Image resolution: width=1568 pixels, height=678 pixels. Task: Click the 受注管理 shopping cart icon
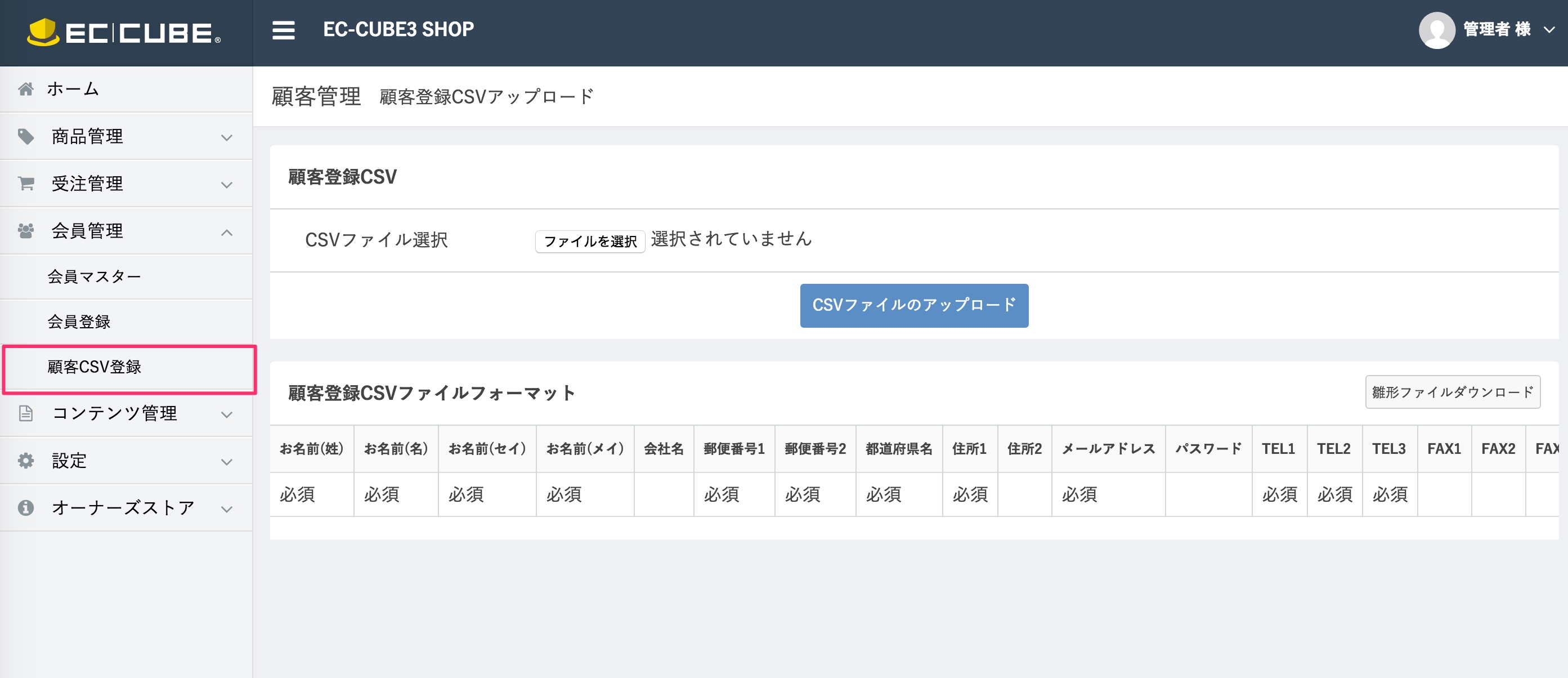25,184
